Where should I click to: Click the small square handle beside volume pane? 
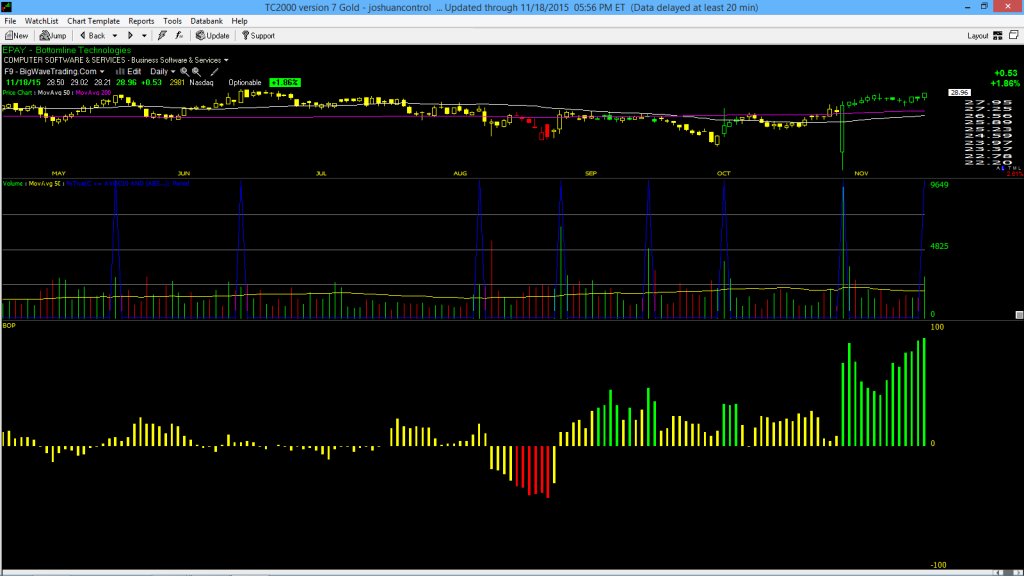[1019, 315]
